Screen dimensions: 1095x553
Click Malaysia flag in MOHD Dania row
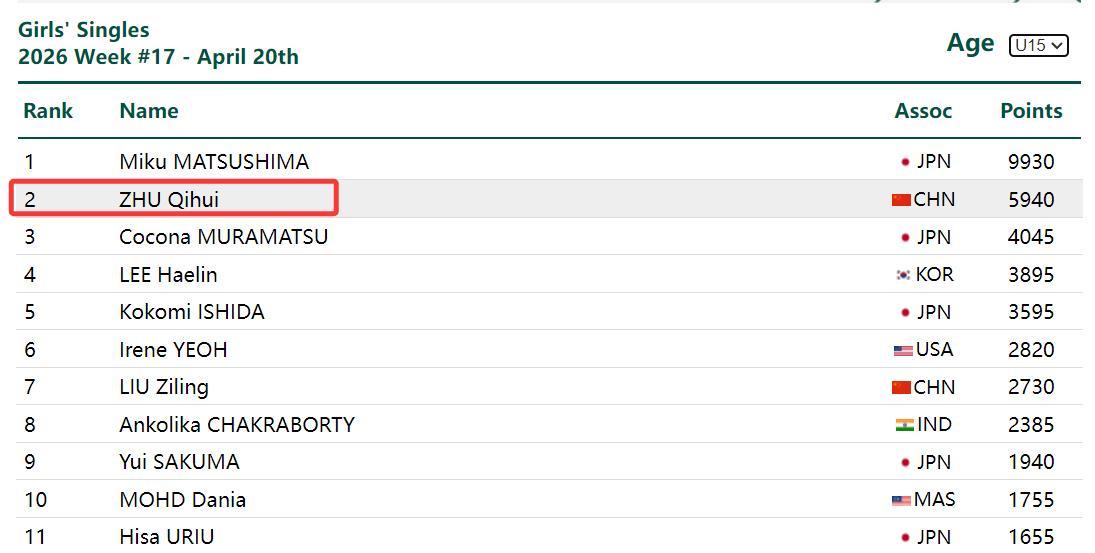(901, 500)
